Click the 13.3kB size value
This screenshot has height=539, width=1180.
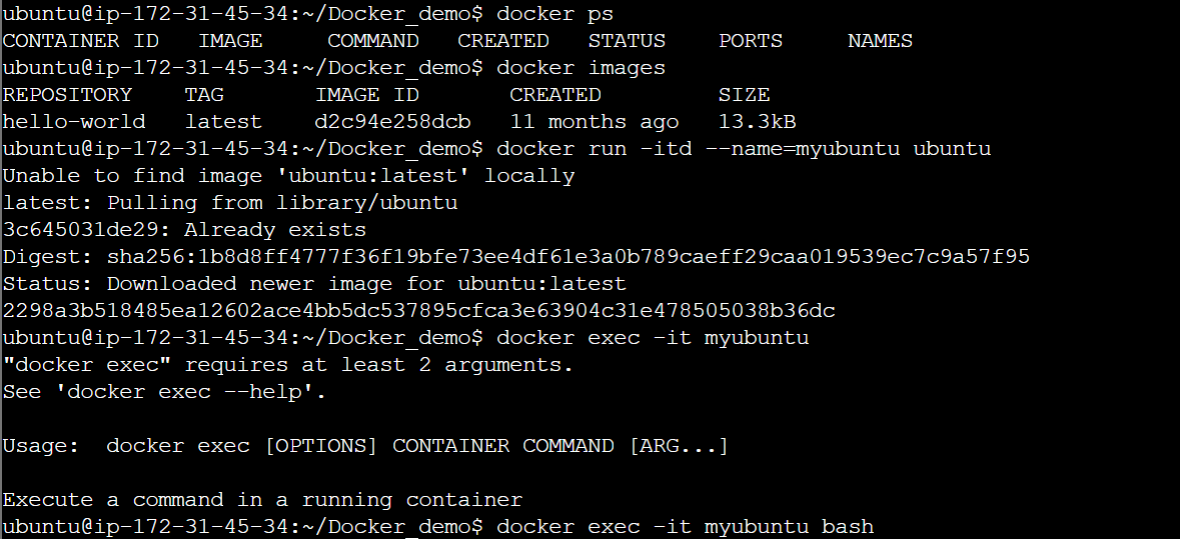point(757,122)
